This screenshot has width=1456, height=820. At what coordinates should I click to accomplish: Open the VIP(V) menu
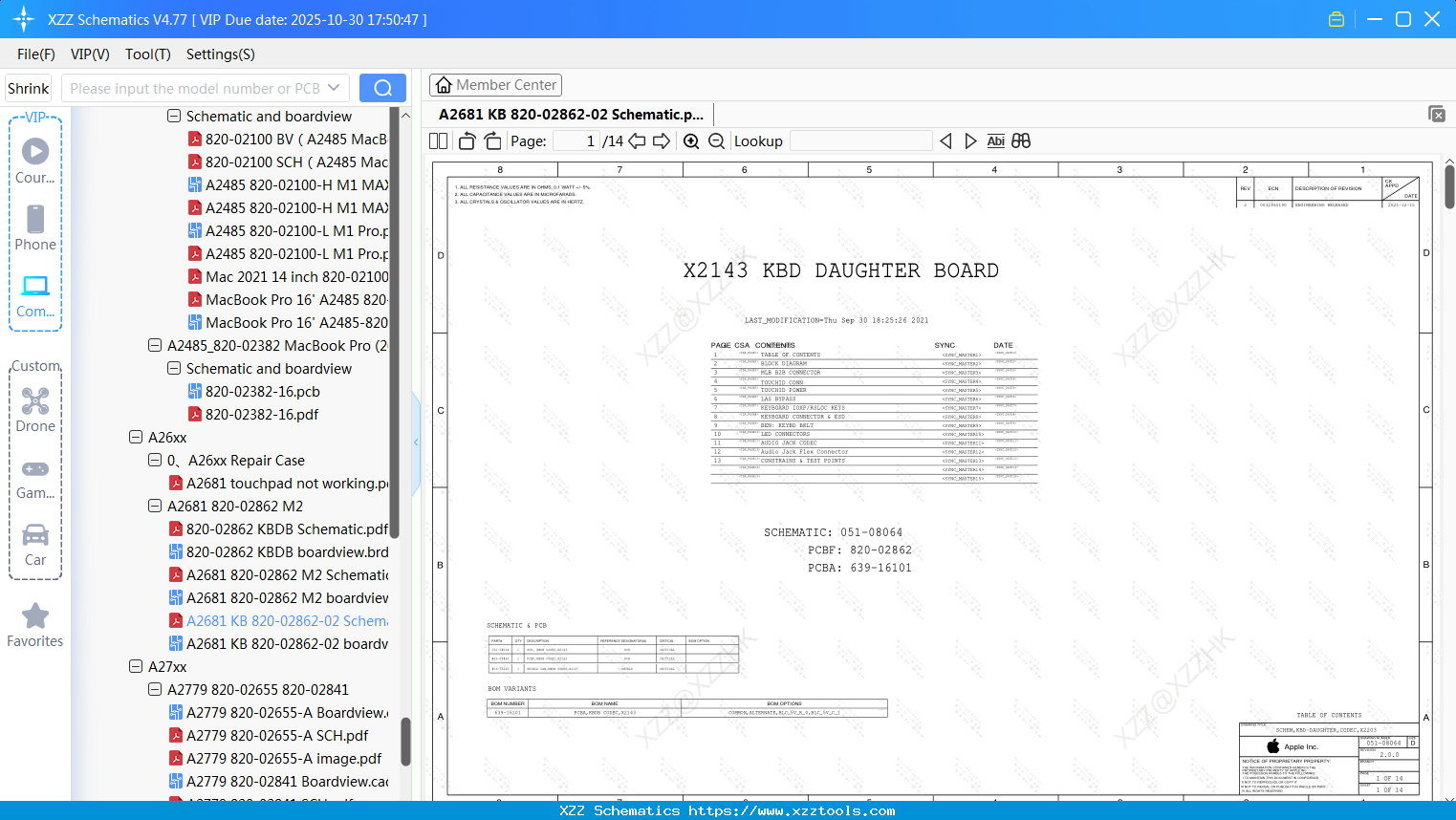point(90,54)
